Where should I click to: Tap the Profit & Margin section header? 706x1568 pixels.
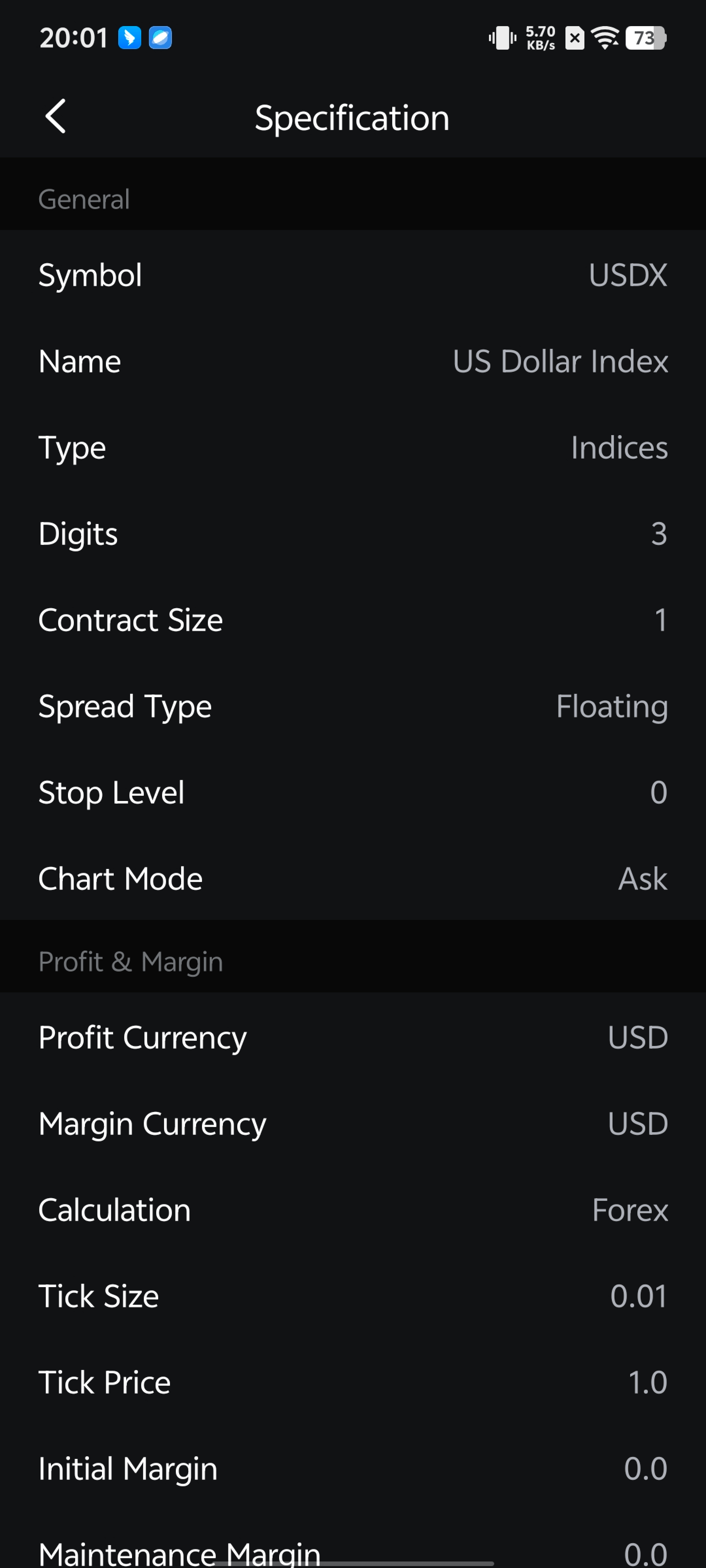[131, 962]
